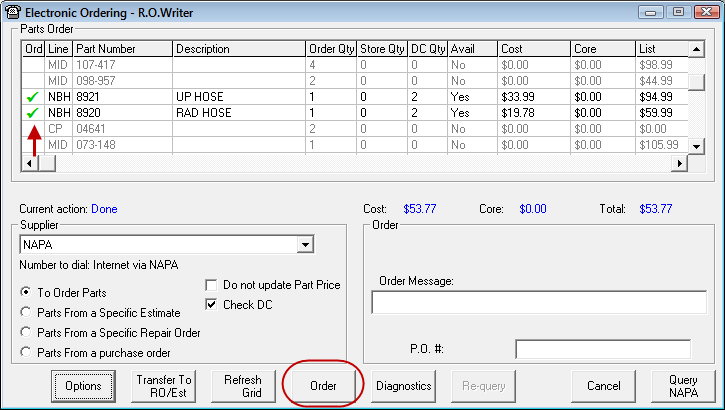Choose Parts From a Specific Repair Order
725x410 pixels.
[x=26, y=332]
